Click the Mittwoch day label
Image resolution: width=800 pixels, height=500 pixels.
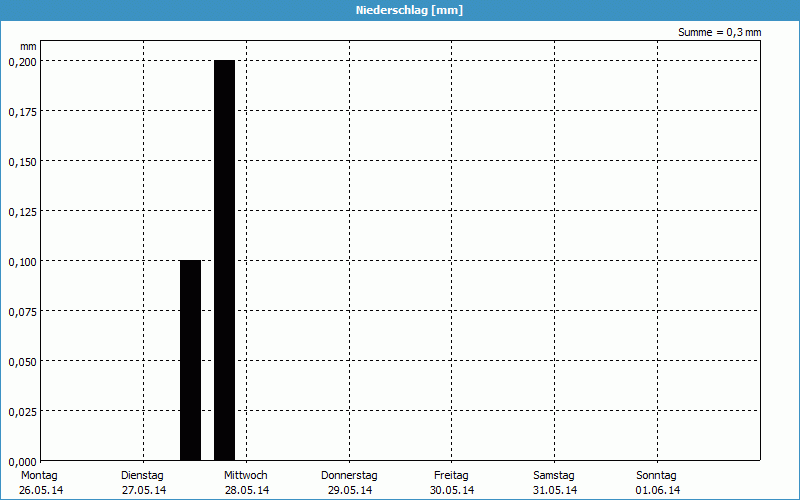245,476
